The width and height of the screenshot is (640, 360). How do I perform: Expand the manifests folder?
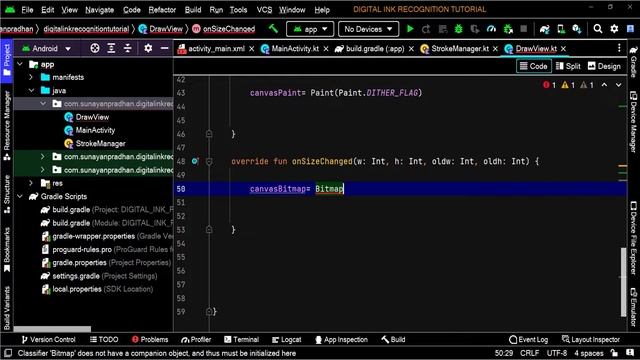[31, 77]
